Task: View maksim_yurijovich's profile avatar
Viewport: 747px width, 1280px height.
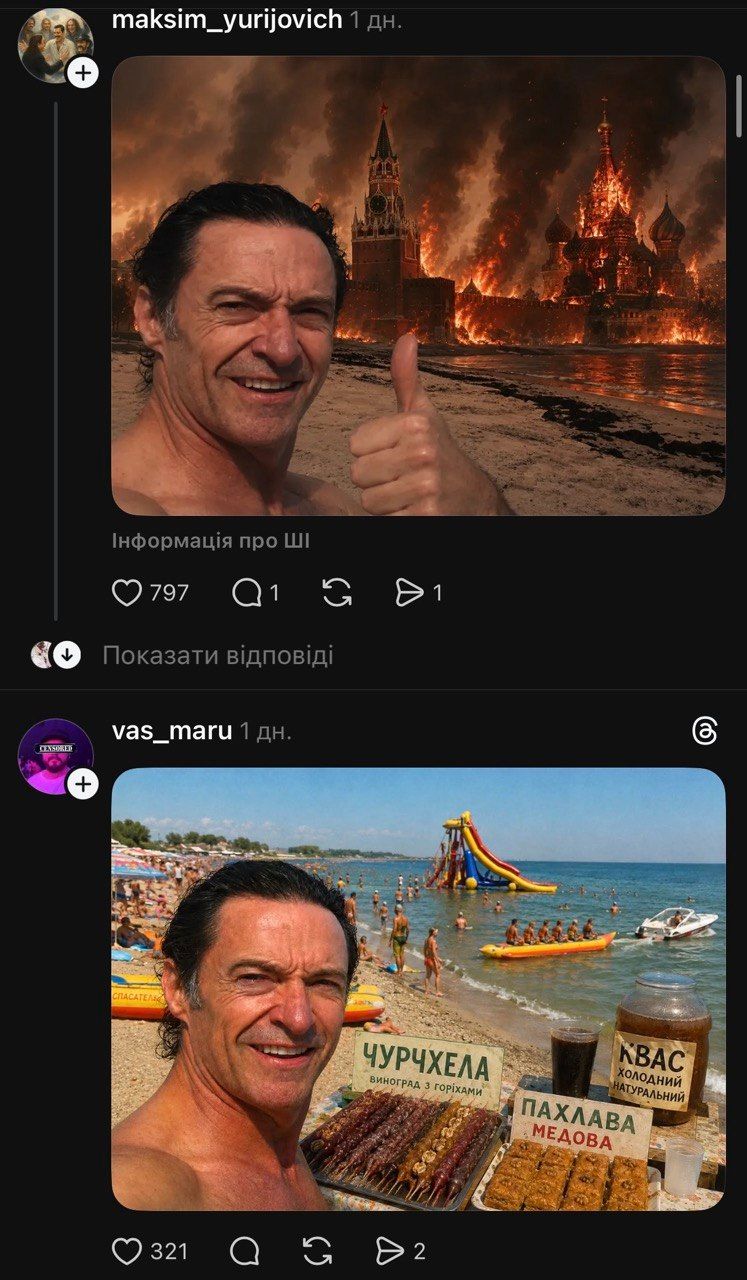Action: point(55,45)
